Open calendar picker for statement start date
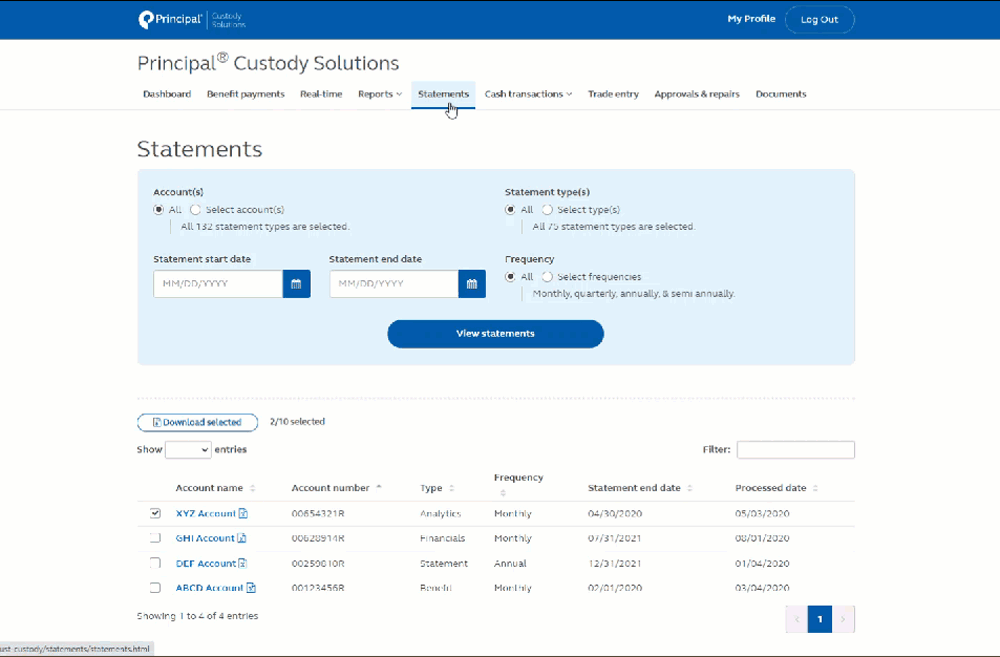This screenshot has width=1000, height=657. click(x=296, y=284)
